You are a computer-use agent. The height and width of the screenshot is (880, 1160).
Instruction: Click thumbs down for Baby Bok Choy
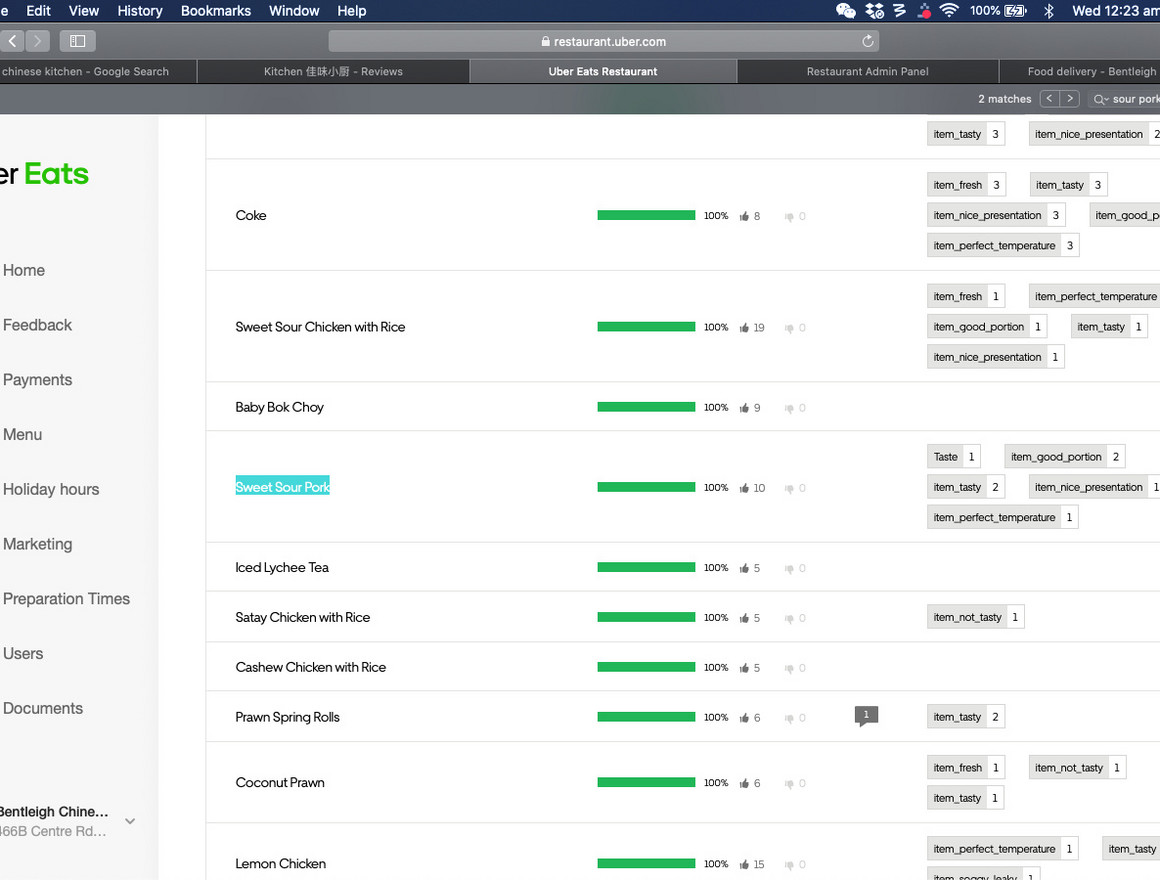pyautogui.click(x=789, y=408)
